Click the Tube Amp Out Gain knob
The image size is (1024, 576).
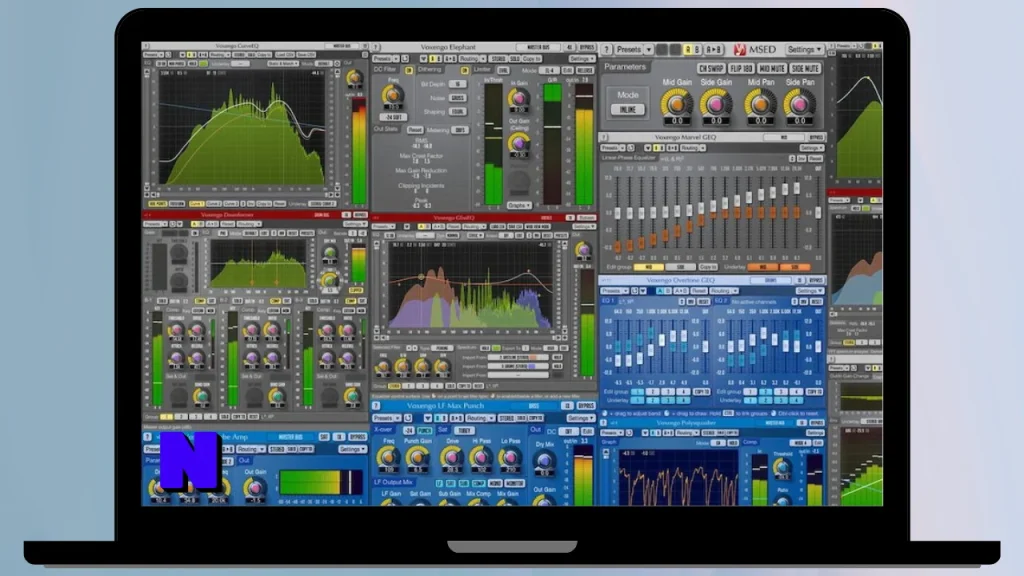255,487
